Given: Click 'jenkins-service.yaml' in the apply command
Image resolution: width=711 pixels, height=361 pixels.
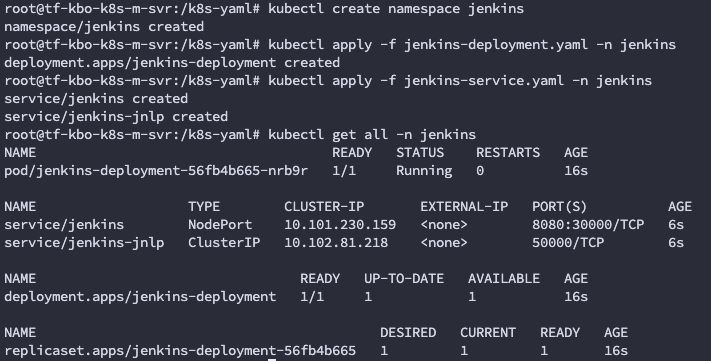Looking at the screenshot, I should coord(484,81).
